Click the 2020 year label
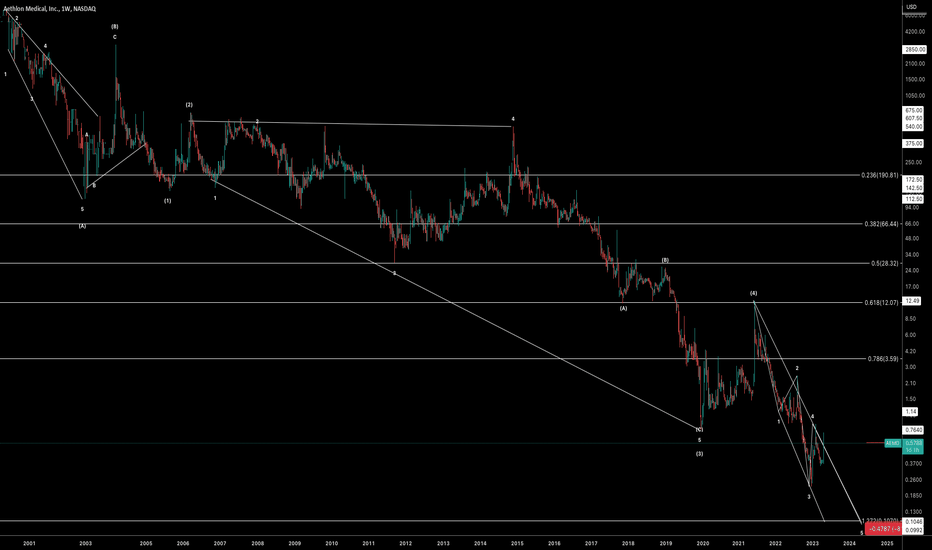 click(703, 543)
